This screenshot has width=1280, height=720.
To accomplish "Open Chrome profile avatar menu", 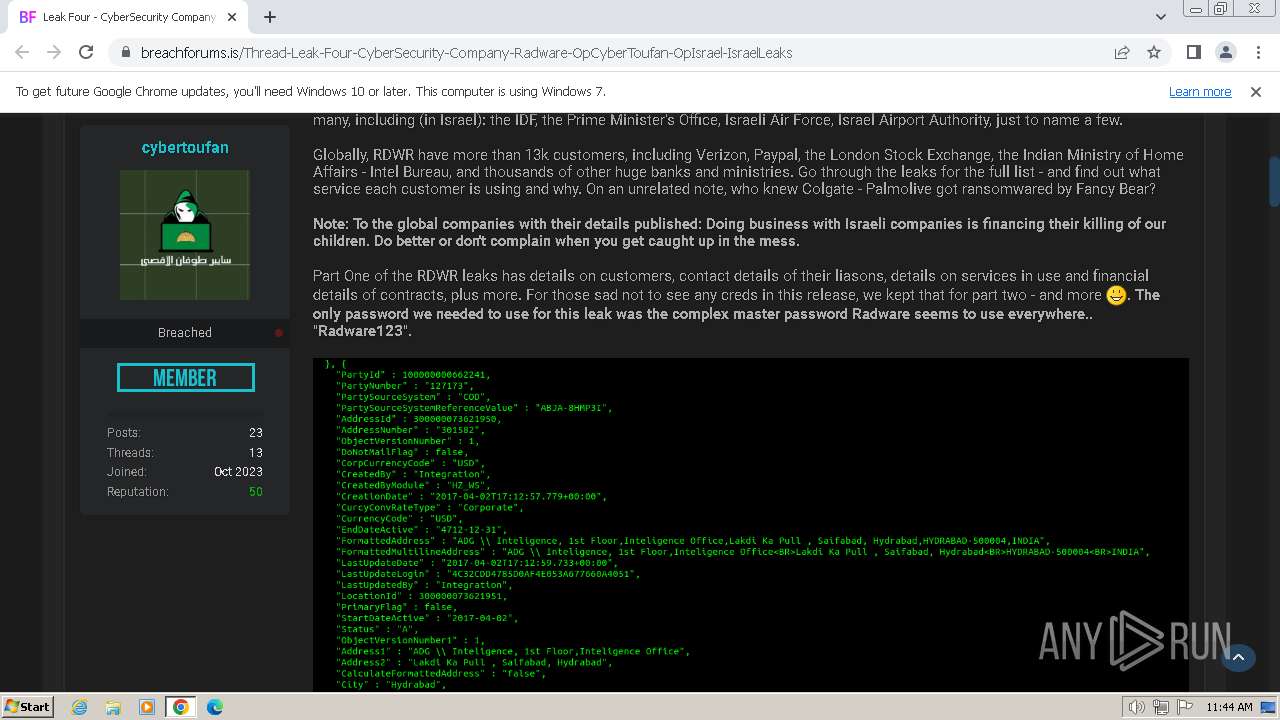I will coord(1226,53).
